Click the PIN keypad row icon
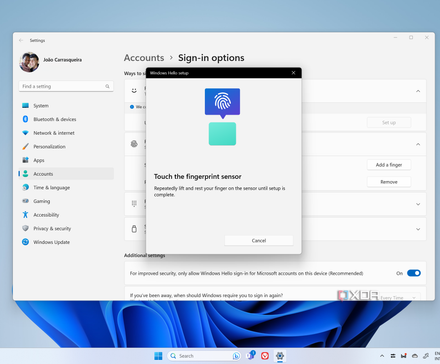Image resolution: width=440 pixels, height=364 pixels. pos(134,203)
